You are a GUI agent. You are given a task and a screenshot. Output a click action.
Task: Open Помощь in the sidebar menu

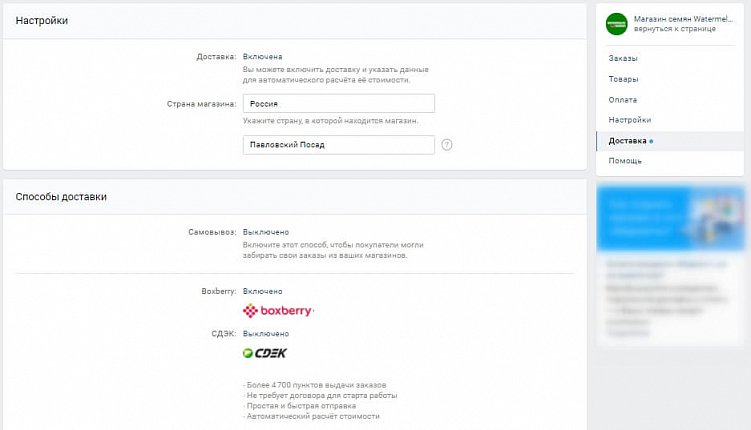pyautogui.click(x=625, y=161)
